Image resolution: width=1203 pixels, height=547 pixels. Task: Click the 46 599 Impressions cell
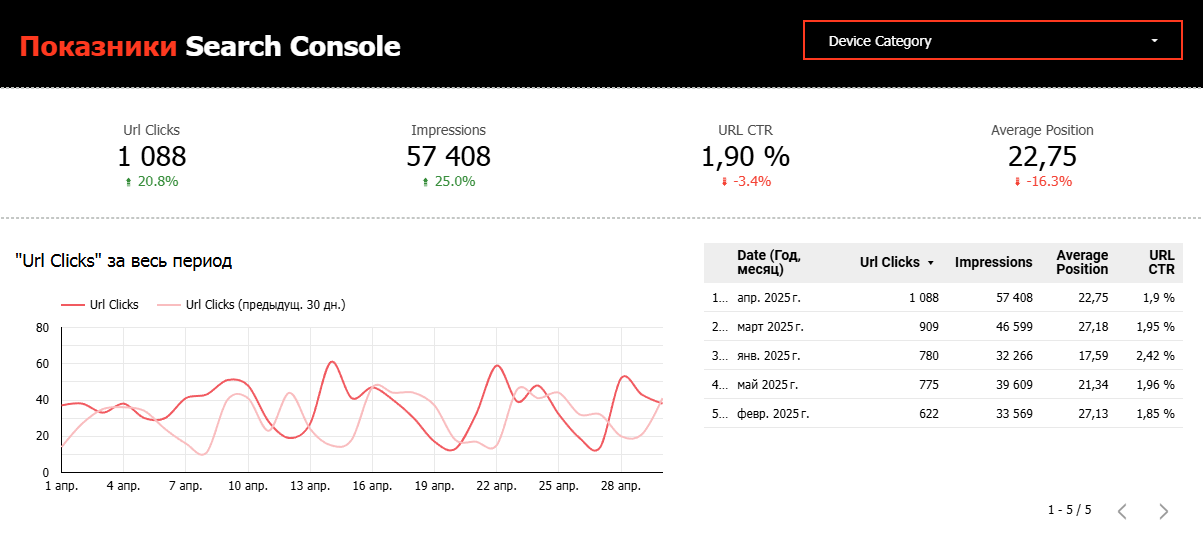[1014, 327]
